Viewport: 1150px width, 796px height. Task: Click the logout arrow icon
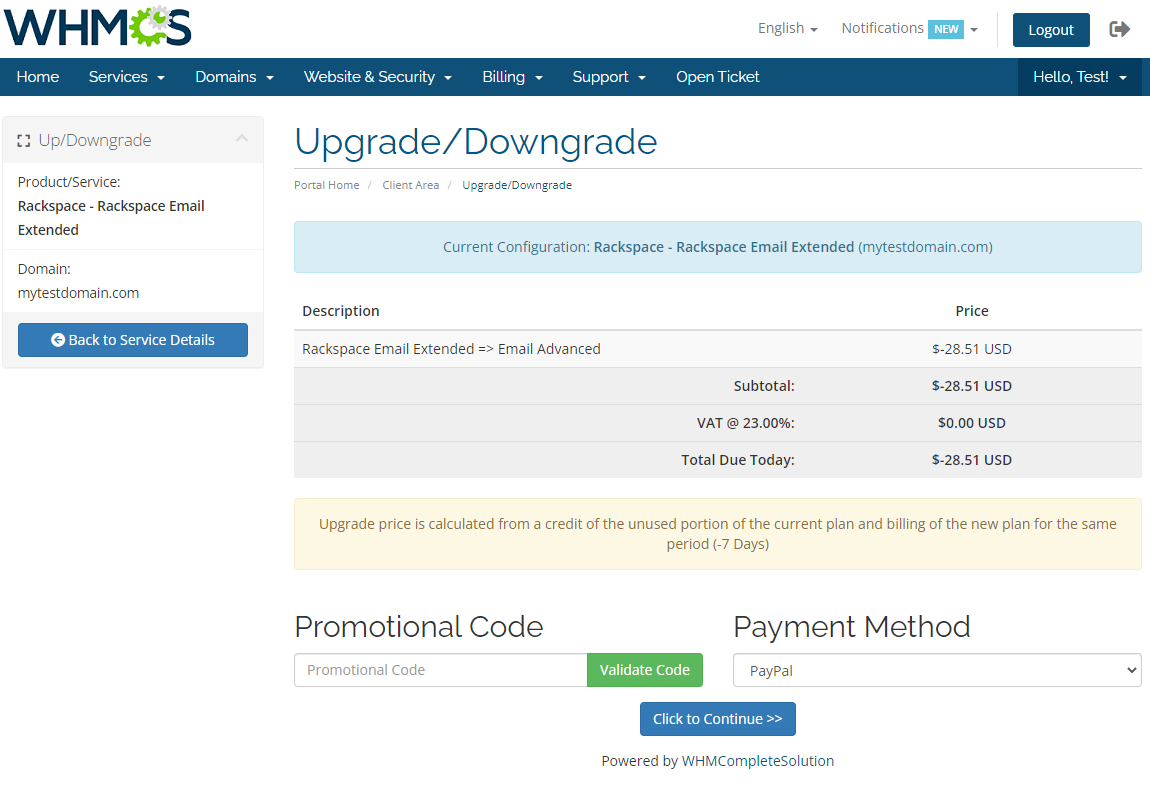pyautogui.click(x=1119, y=29)
